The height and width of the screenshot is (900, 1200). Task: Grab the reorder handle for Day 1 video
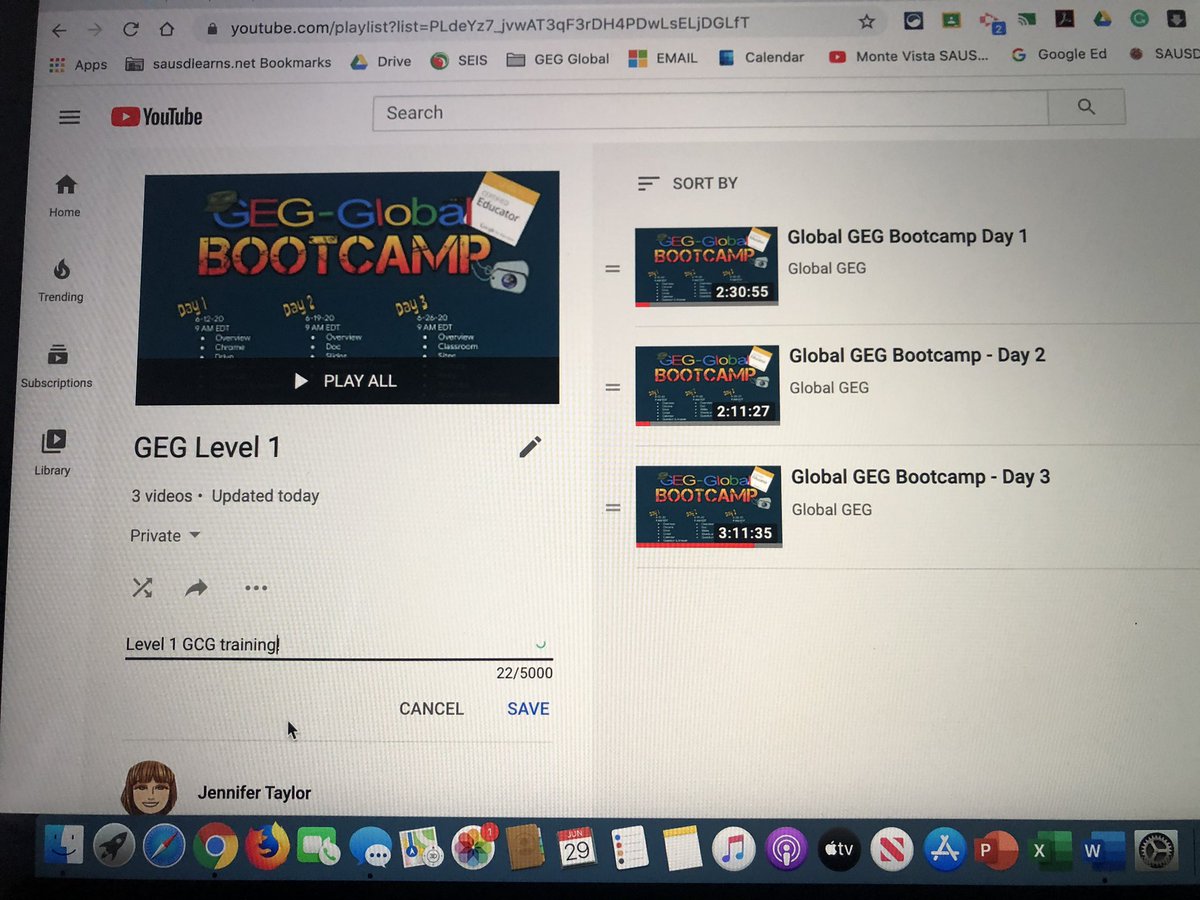click(x=612, y=269)
